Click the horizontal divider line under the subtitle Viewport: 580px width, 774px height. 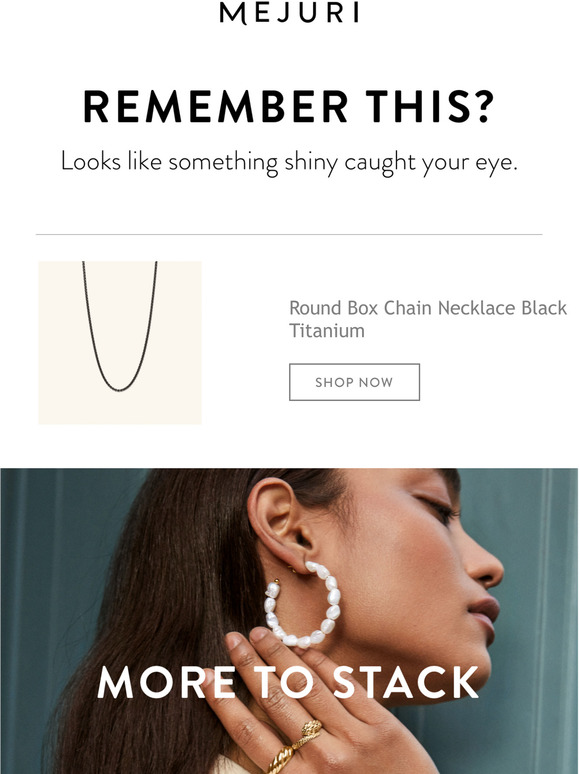(x=289, y=234)
